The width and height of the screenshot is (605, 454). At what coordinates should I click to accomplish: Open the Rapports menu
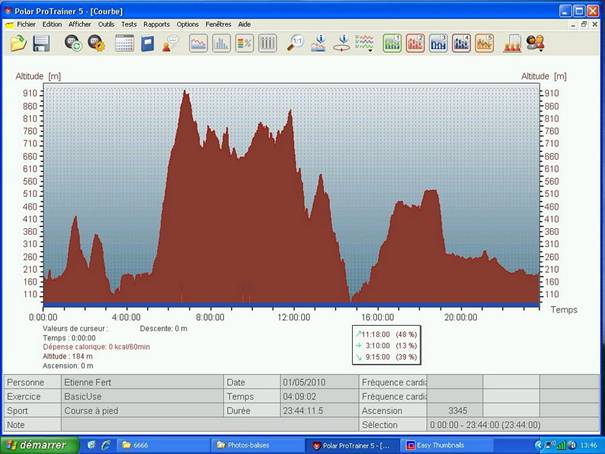coord(156,23)
